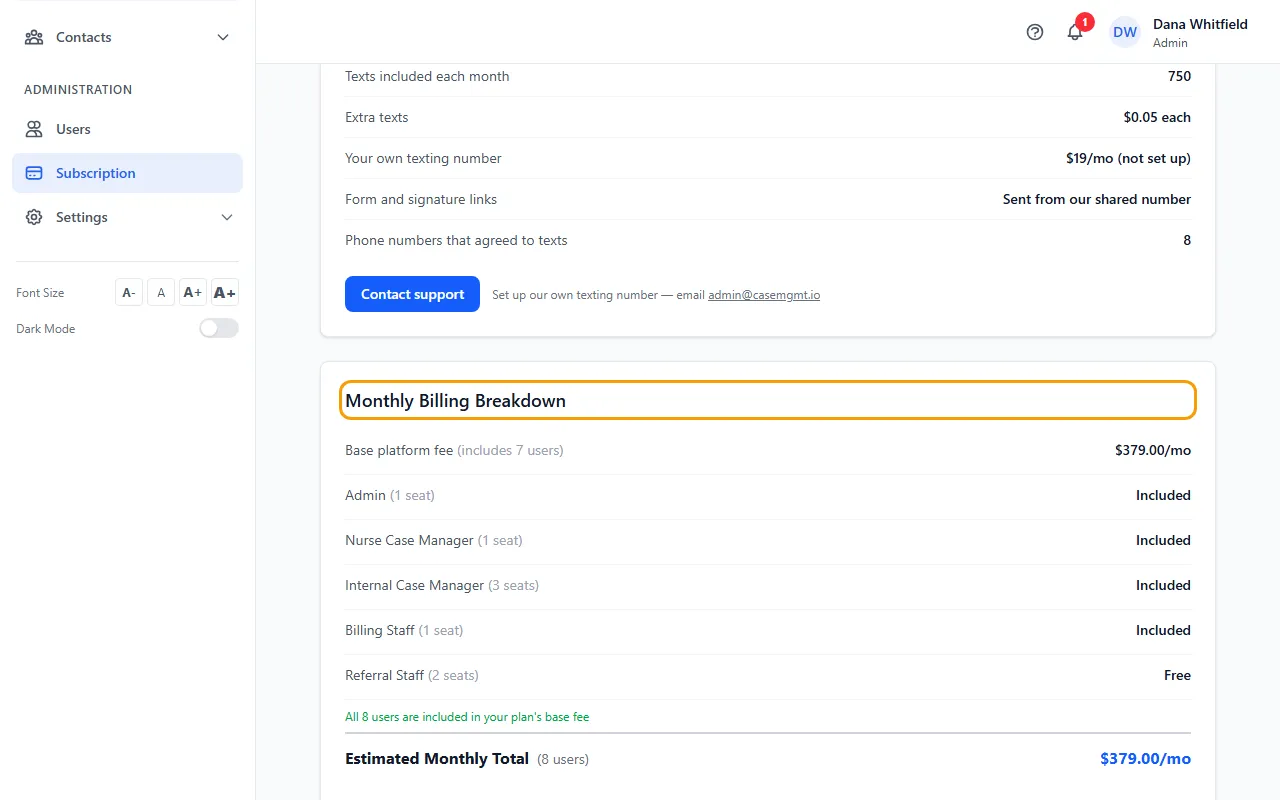Viewport: 1280px width, 800px height.
Task: Click the Sent from our shared number text
Action: point(1097,199)
